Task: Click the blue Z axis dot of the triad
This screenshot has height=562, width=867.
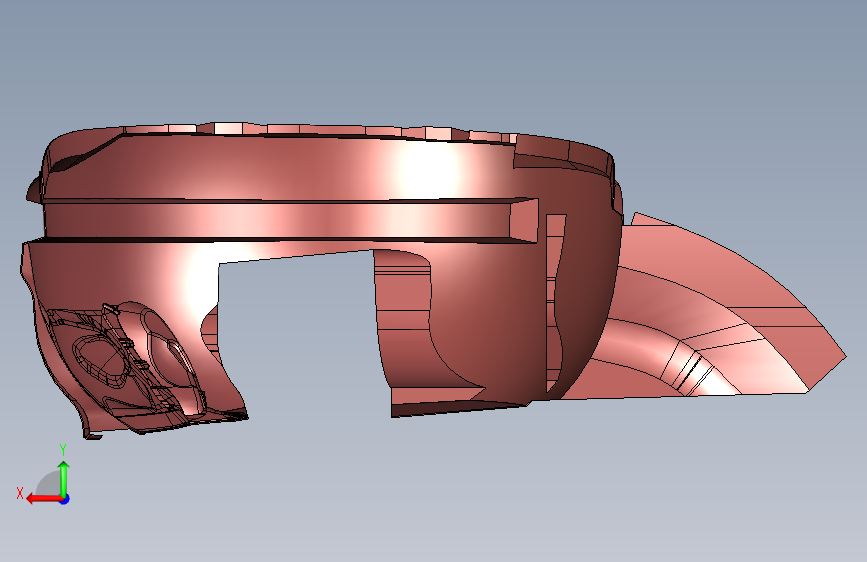Action: pyautogui.click(x=65, y=499)
